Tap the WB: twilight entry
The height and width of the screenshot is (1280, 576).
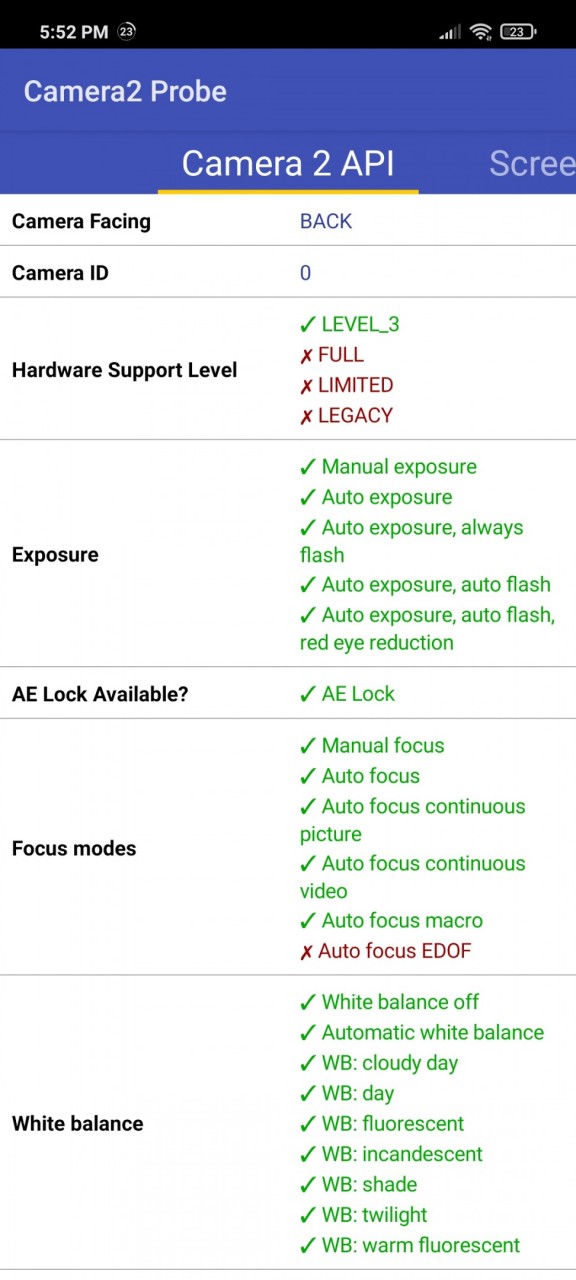363,1215
